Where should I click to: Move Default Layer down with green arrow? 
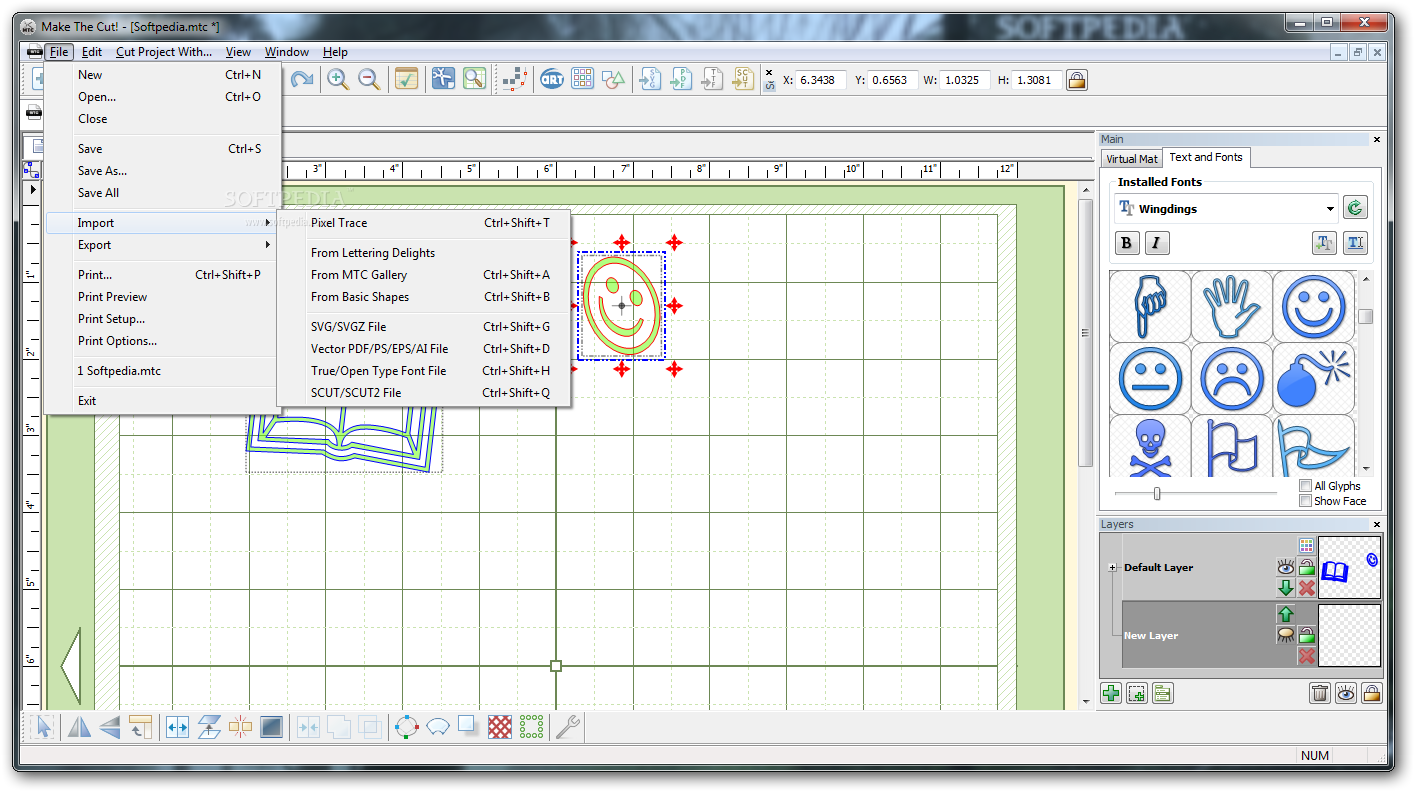point(1286,588)
